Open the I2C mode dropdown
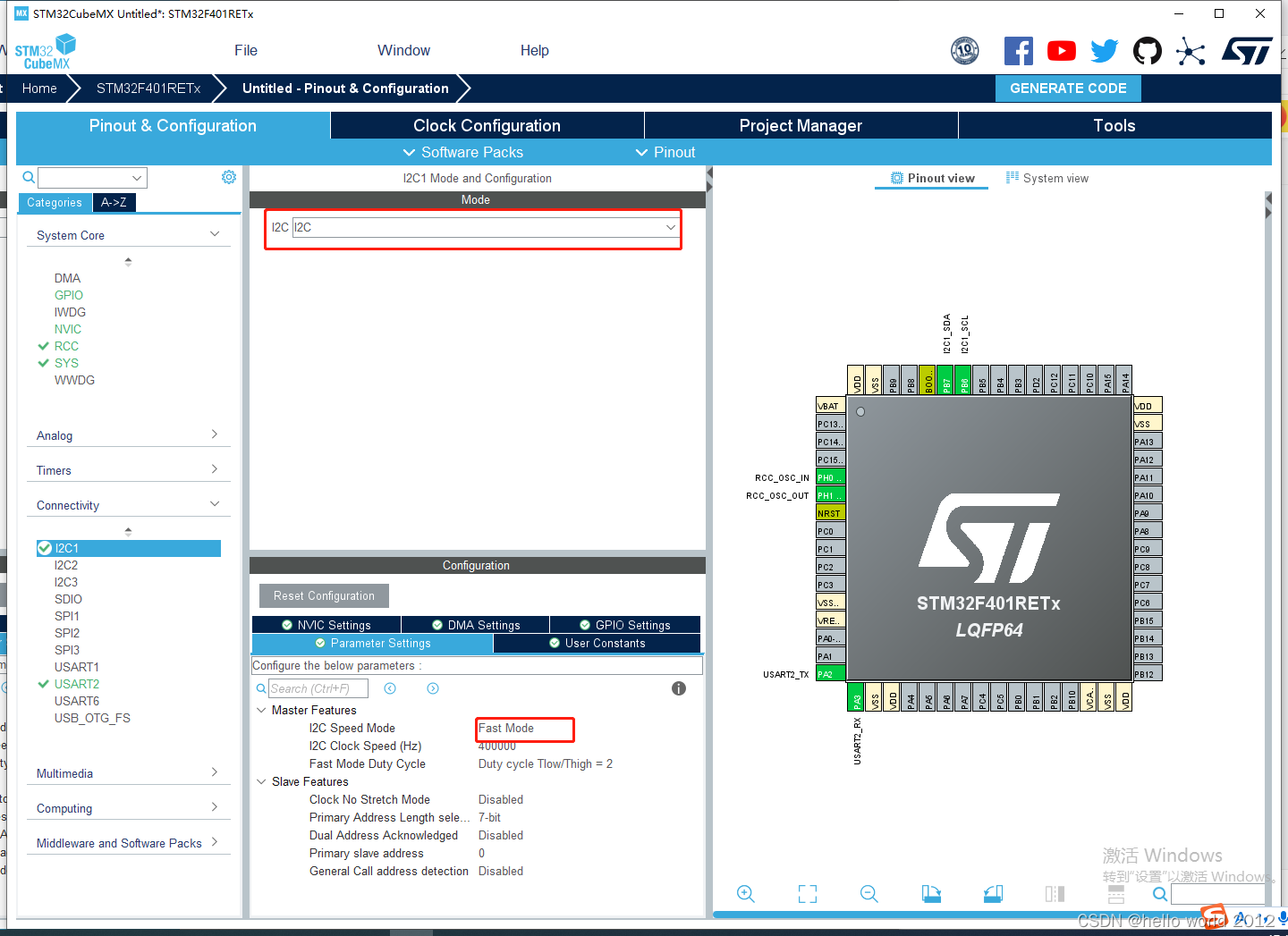This screenshot has width=1288, height=936. (x=671, y=227)
